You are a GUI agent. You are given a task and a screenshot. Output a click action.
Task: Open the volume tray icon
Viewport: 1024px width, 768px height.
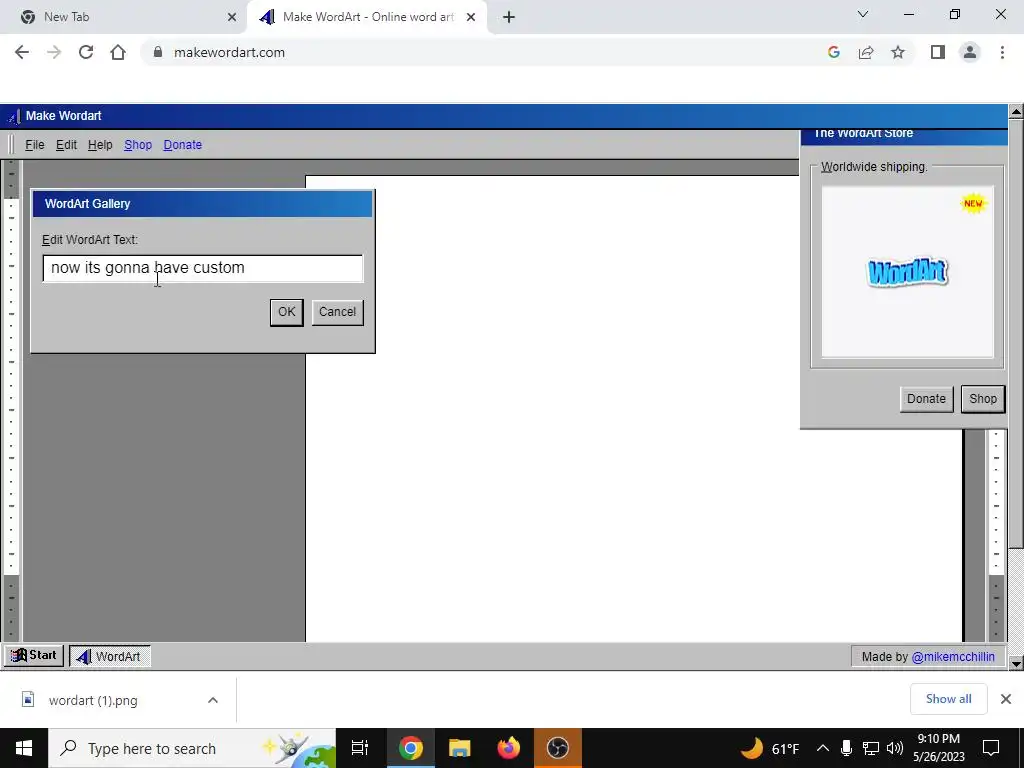(x=895, y=748)
